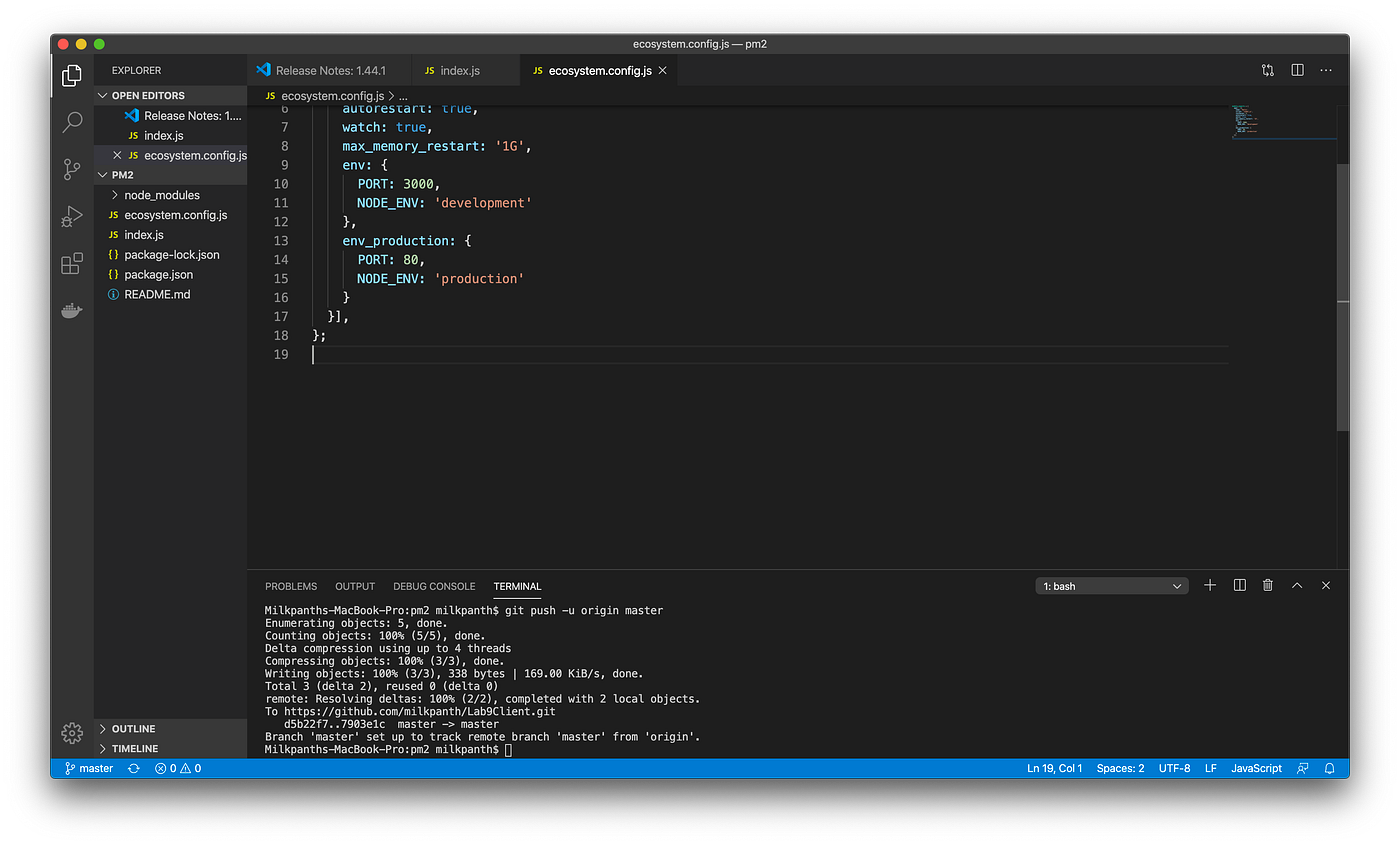Collapse the PM2 folder section
Viewport: 1400px width, 845px height.
point(171,174)
